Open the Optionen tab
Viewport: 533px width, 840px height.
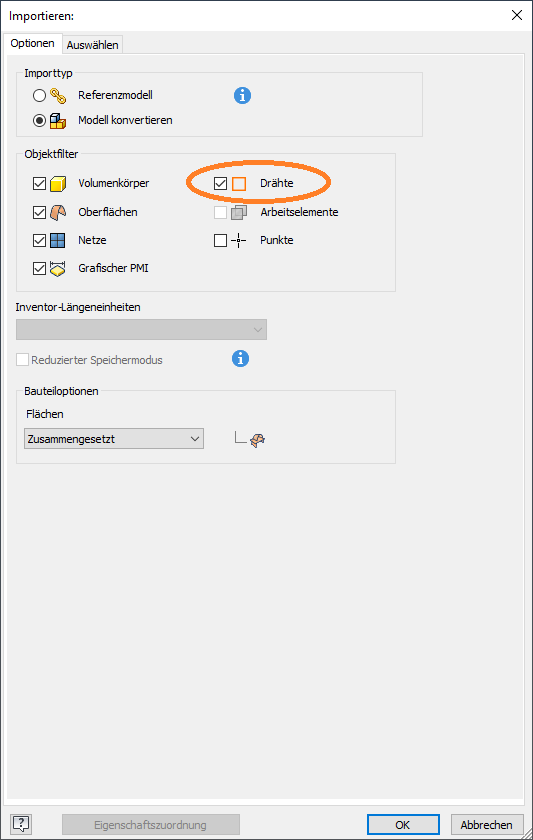click(33, 43)
